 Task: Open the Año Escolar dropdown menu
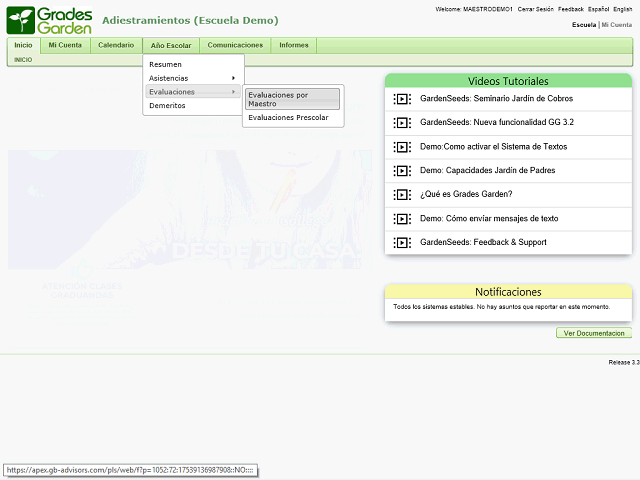coord(171,46)
